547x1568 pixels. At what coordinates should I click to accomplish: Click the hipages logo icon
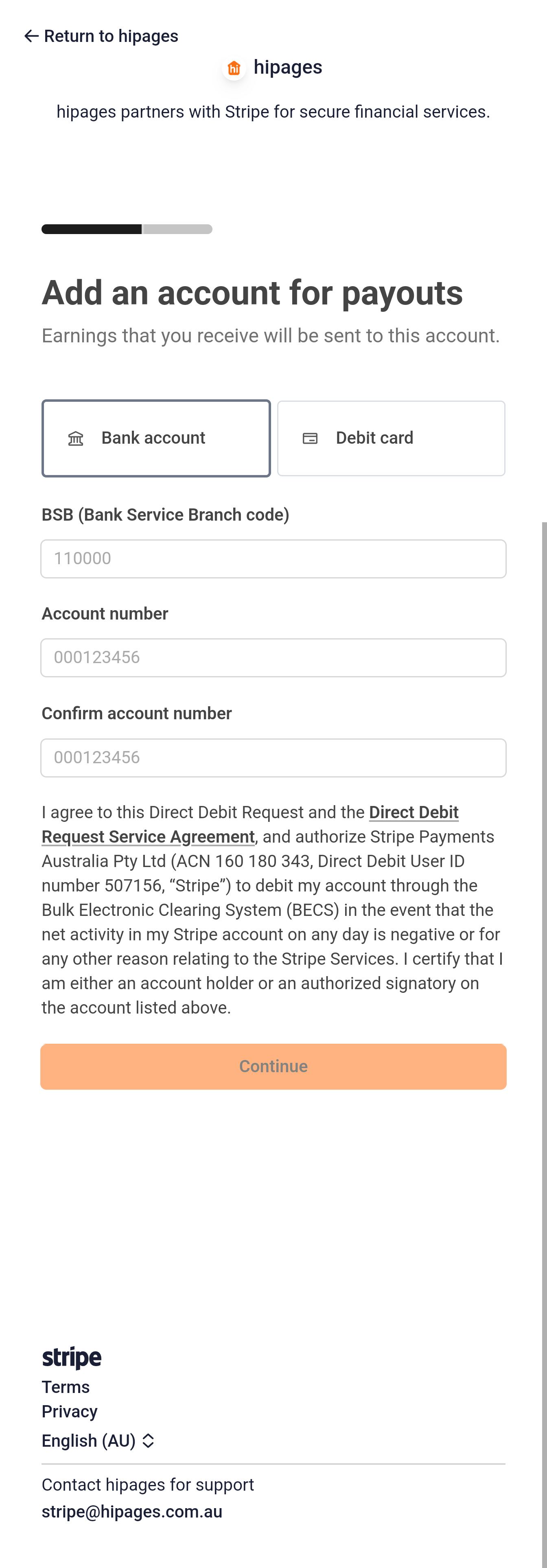[x=234, y=68]
